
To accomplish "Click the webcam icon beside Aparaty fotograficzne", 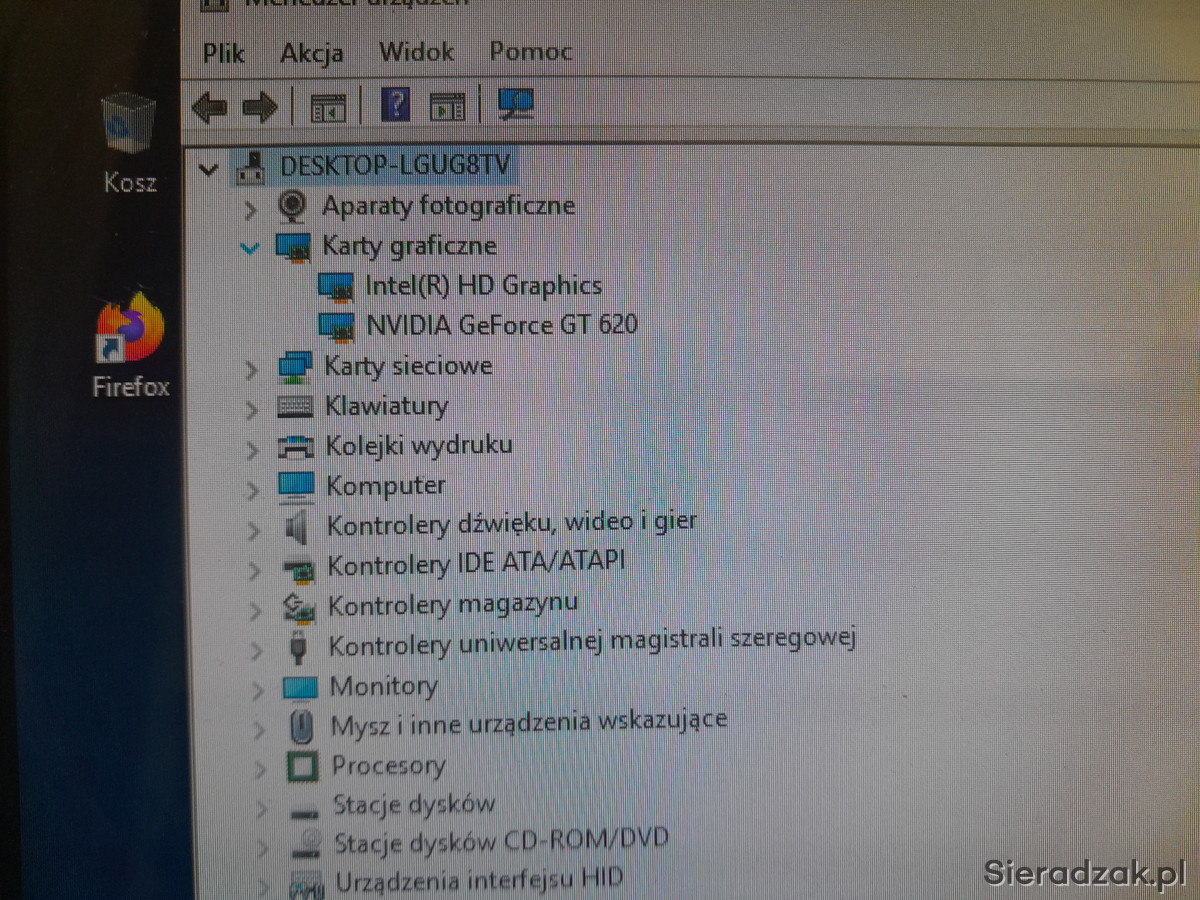I will [x=291, y=206].
